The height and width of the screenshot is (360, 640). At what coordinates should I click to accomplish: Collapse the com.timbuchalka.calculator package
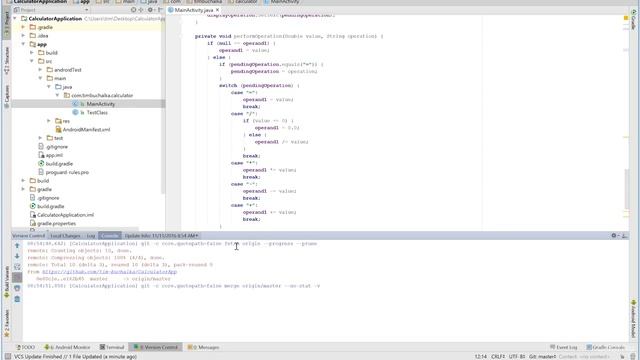[x=58, y=95]
